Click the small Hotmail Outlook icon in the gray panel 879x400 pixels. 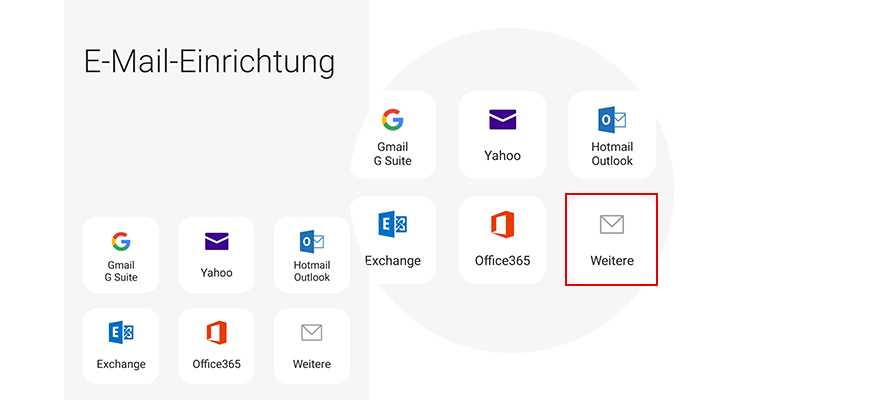[x=311, y=241]
